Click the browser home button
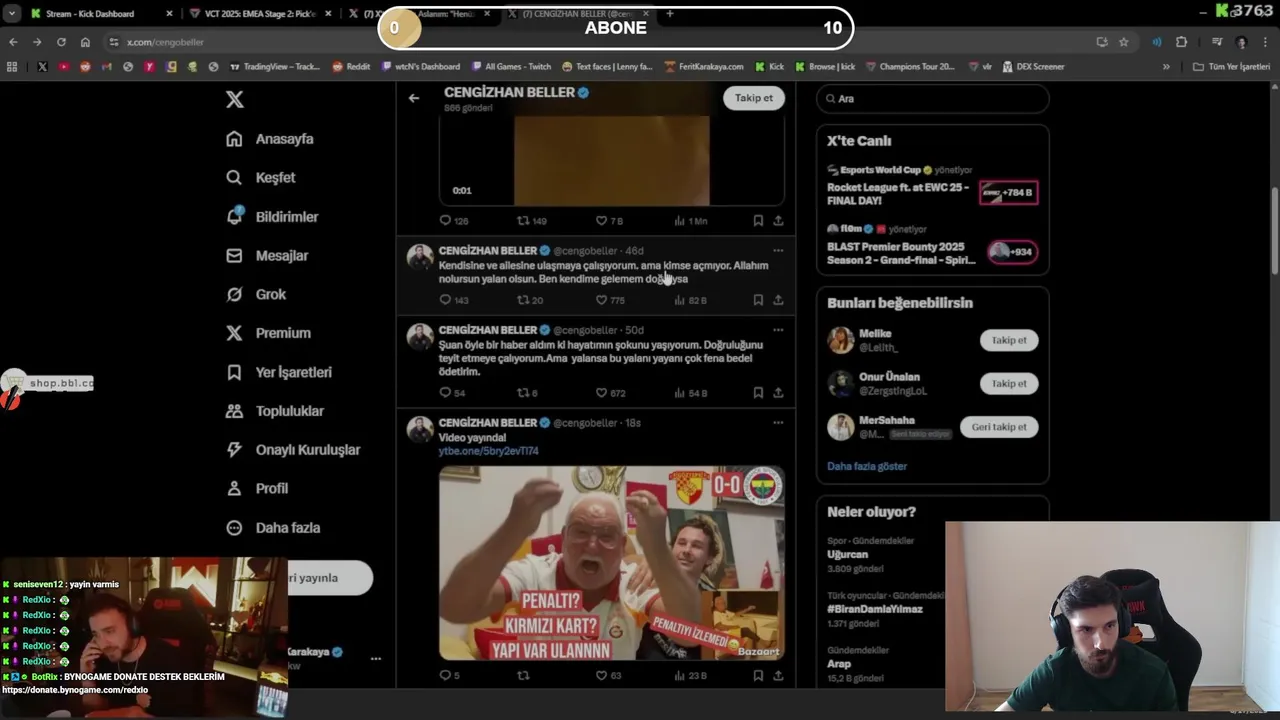 pyautogui.click(x=85, y=42)
